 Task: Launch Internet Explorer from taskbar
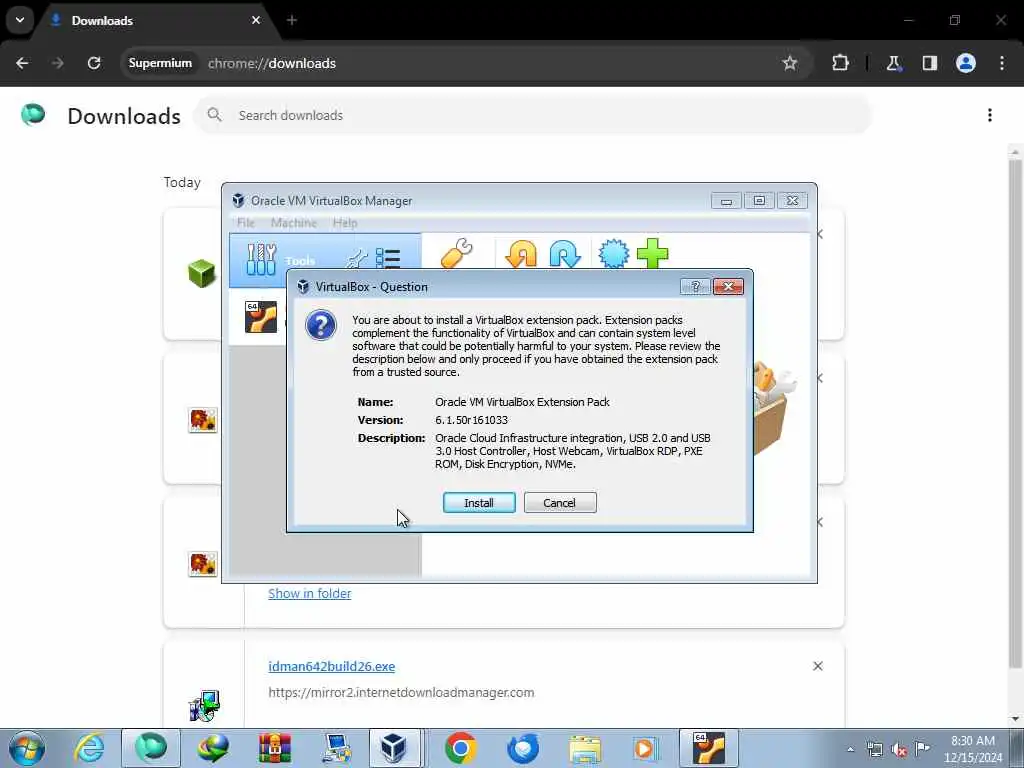[89, 748]
